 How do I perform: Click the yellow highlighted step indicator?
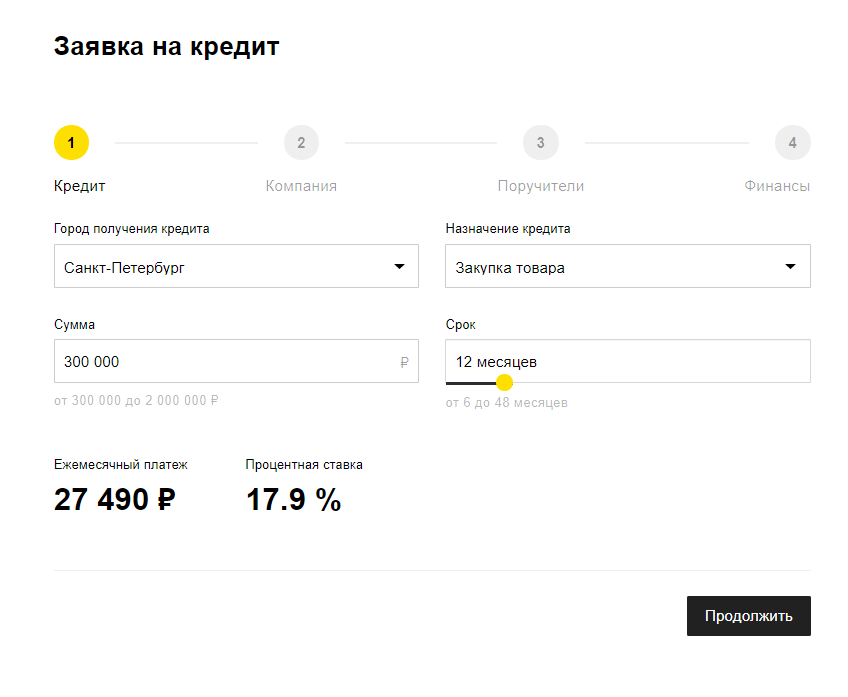(71, 142)
